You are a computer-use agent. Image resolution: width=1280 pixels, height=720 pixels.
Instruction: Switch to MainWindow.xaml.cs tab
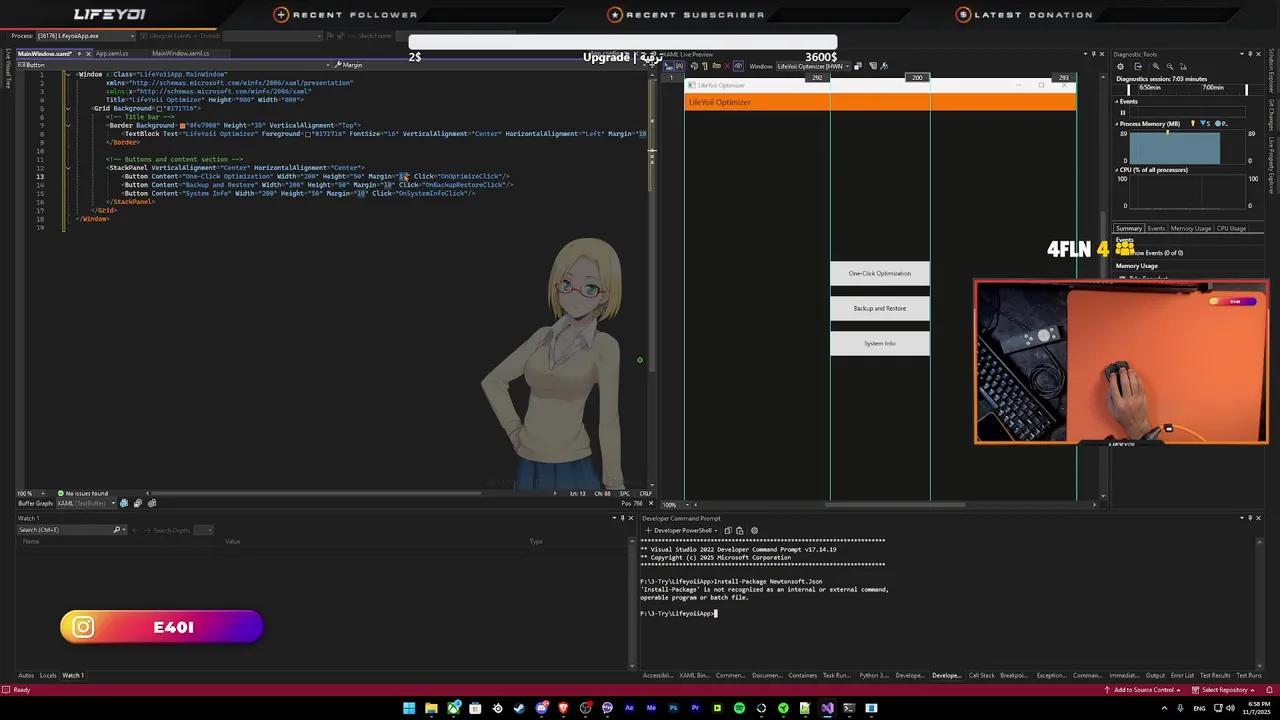(x=180, y=54)
